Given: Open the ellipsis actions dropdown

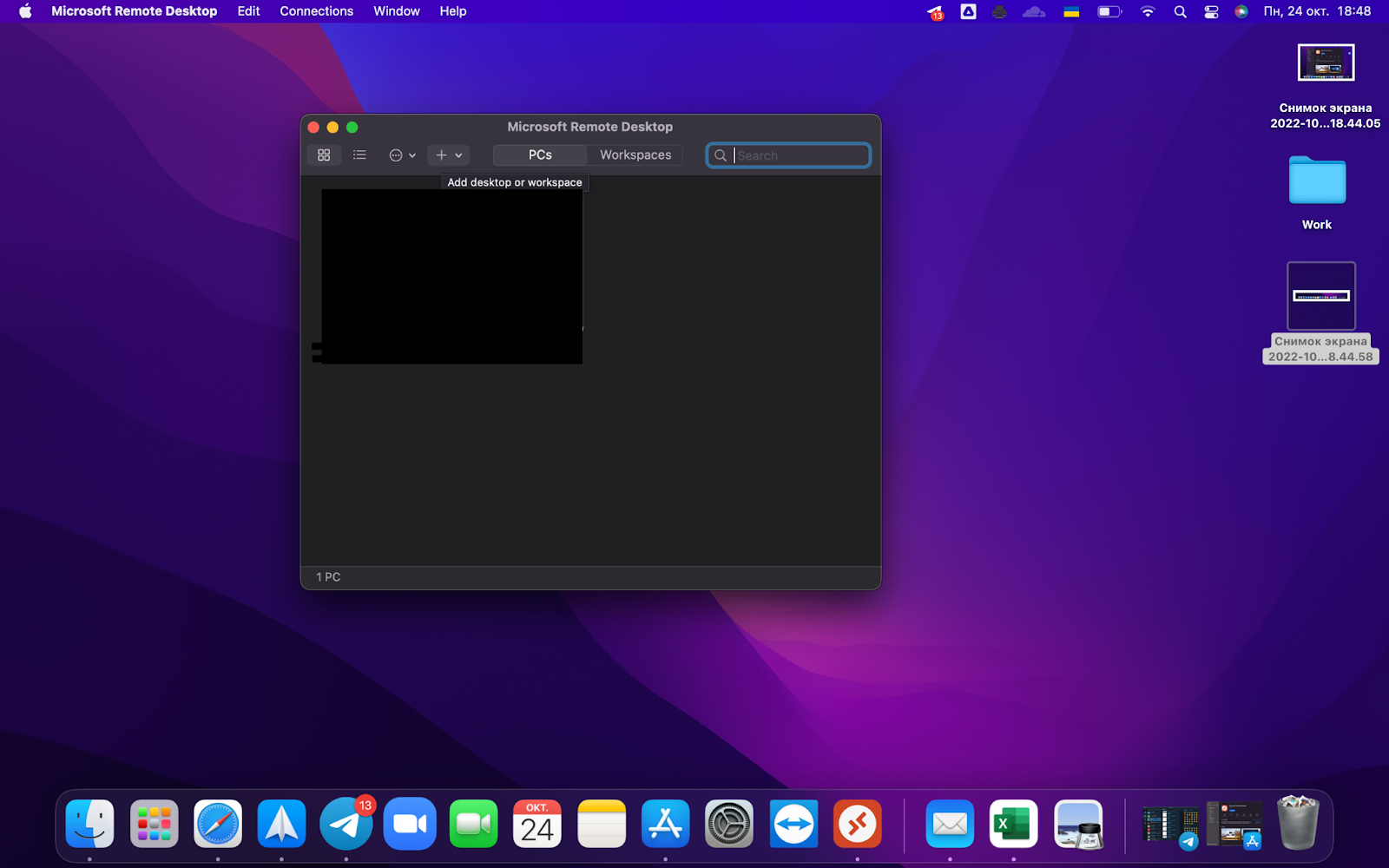Looking at the screenshot, I should click(402, 155).
